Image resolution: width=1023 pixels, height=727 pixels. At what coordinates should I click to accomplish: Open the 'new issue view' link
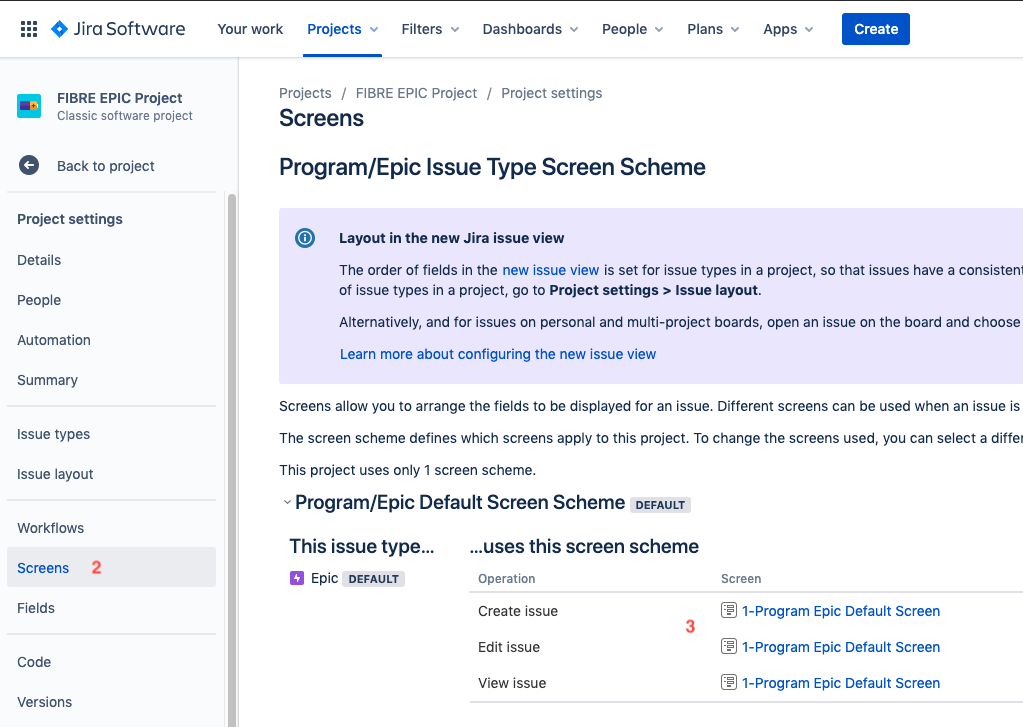550,270
